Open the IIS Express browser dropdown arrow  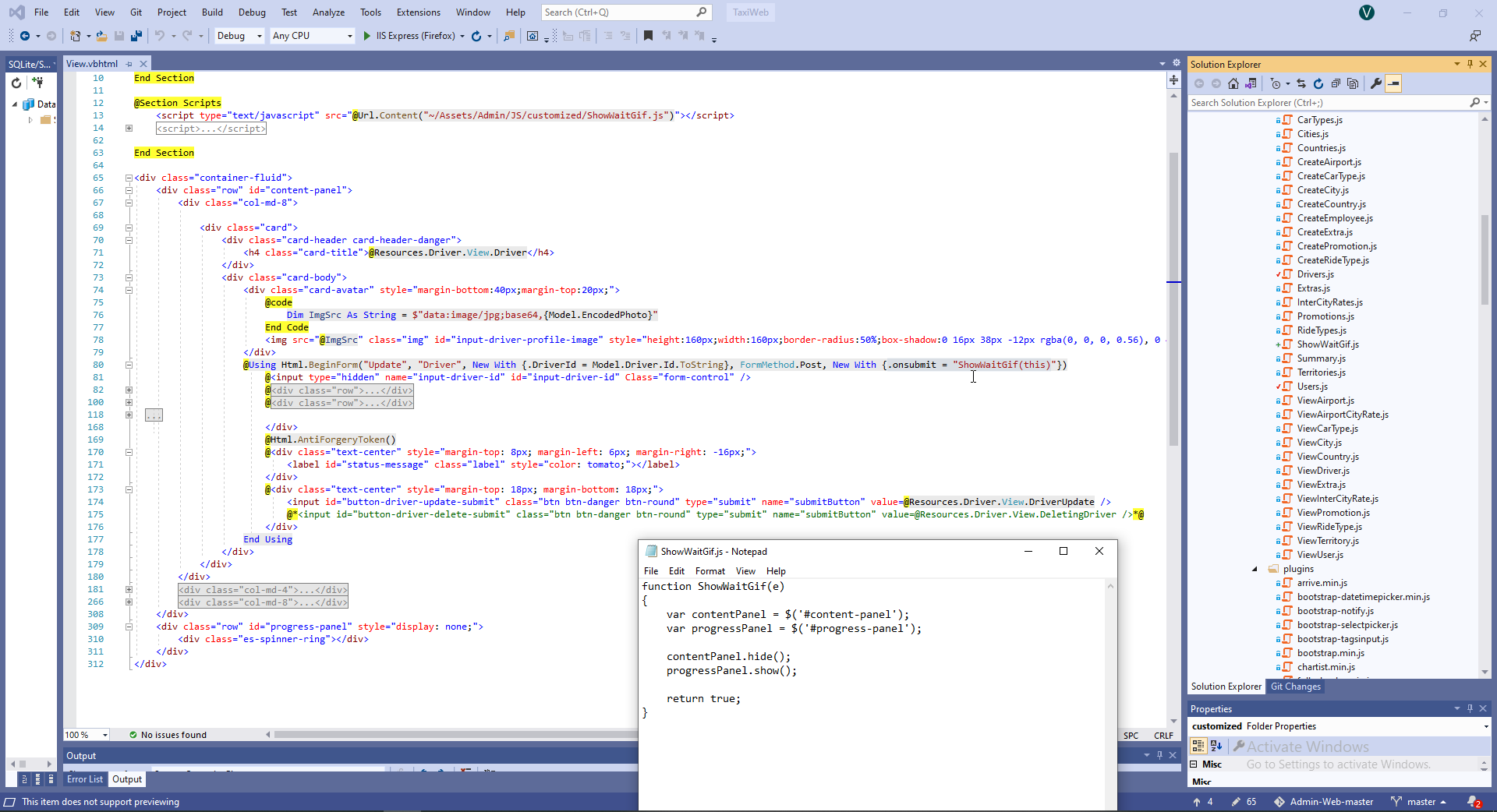[462, 36]
